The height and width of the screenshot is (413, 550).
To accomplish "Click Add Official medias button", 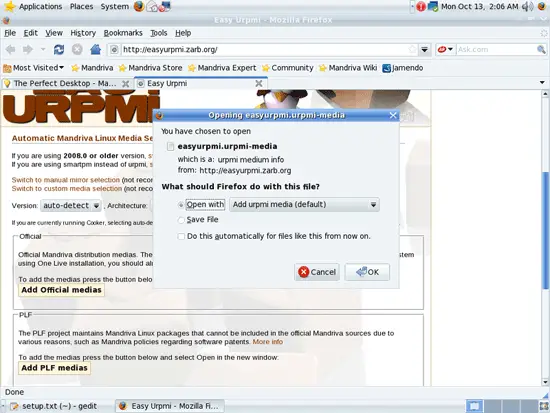I will (61, 290).
